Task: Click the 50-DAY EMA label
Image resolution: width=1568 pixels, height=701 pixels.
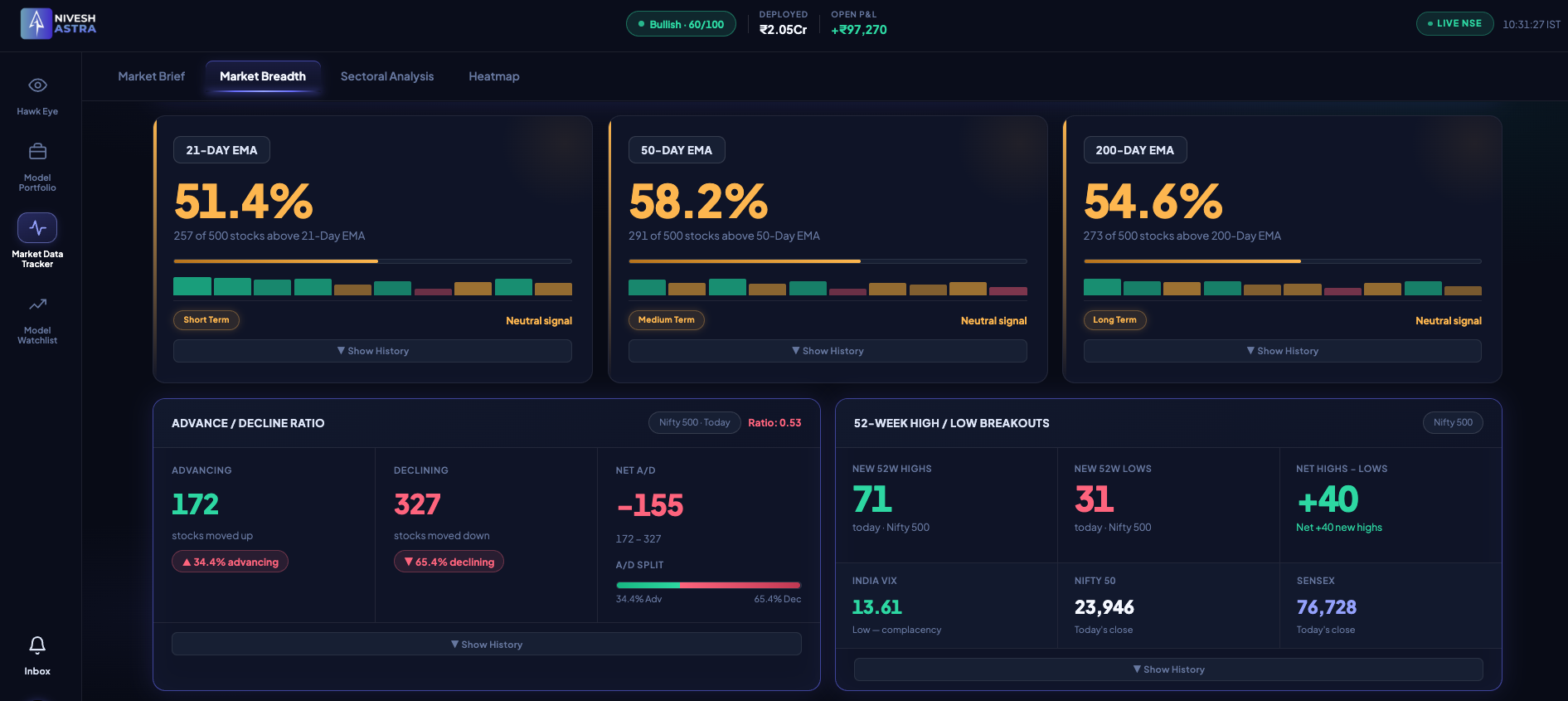Action: coord(677,150)
